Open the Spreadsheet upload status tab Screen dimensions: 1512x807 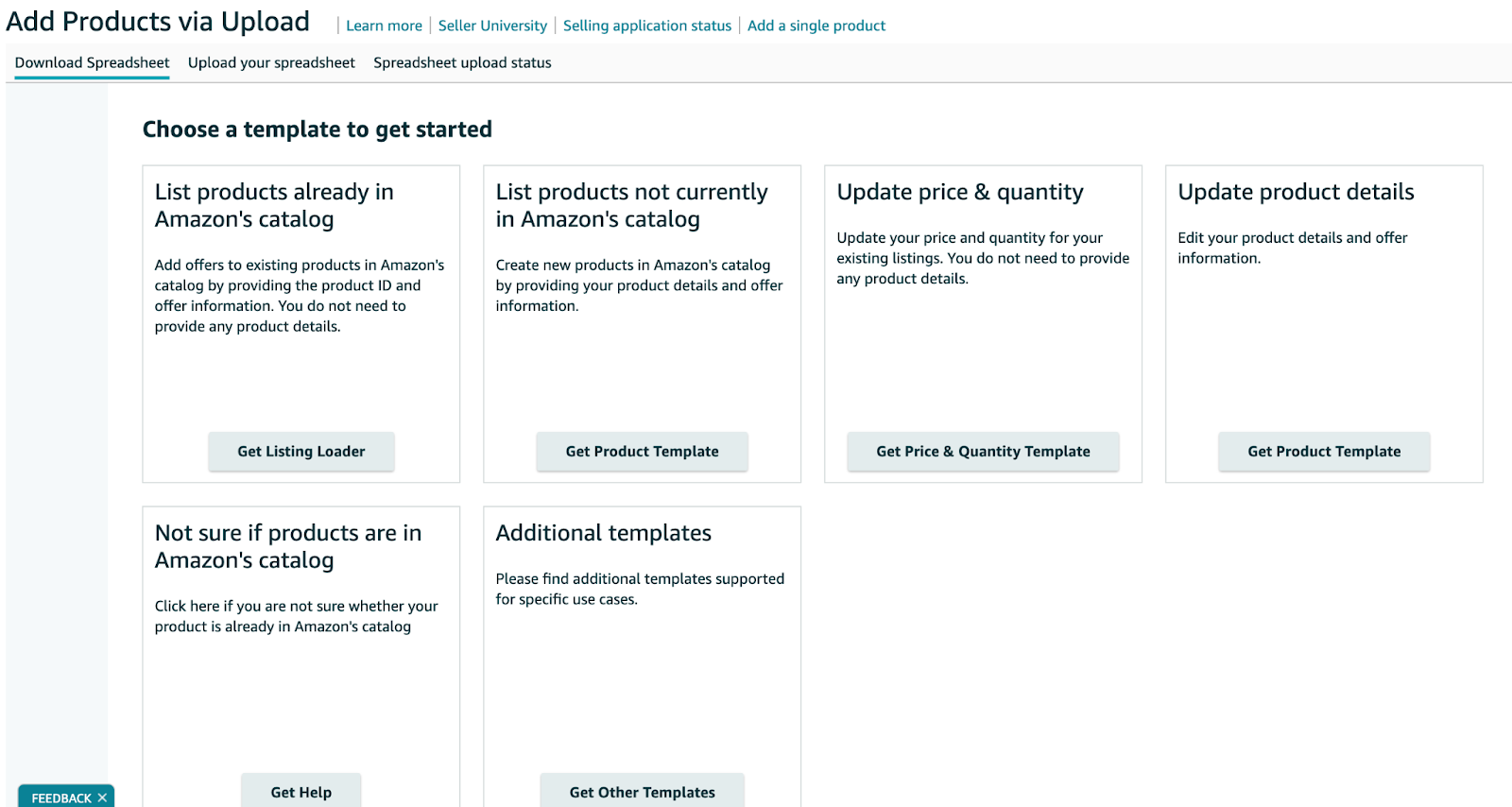[461, 62]
